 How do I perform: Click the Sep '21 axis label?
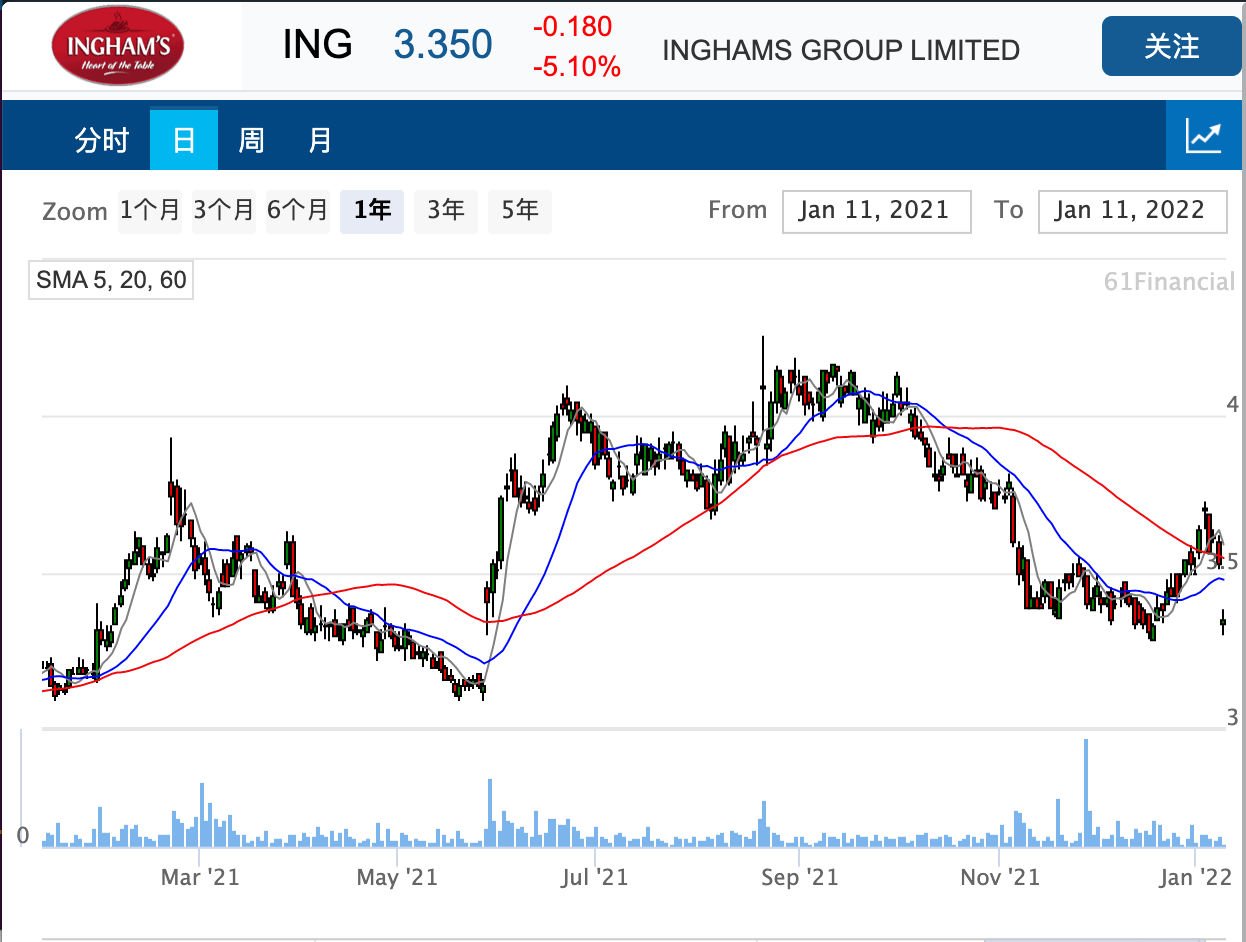tap(799, 877)
